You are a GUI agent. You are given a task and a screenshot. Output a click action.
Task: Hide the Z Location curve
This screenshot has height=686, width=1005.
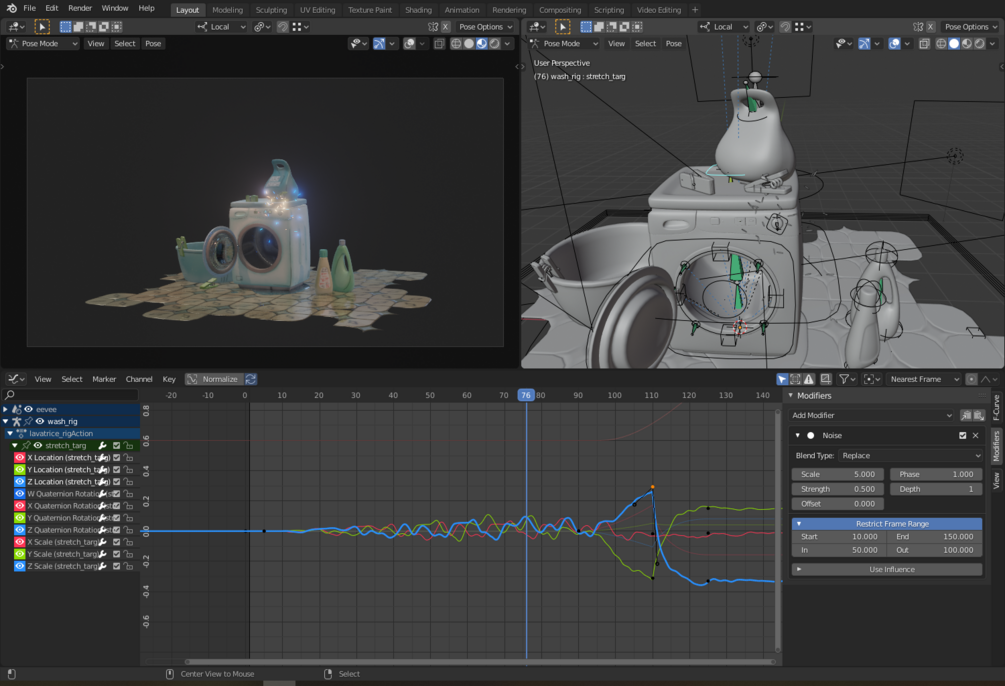tap(20, 482)
